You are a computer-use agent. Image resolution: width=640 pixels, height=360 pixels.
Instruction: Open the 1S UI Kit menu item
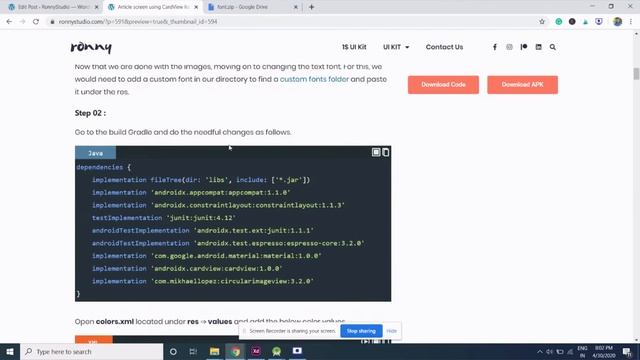tap(354, 47)
